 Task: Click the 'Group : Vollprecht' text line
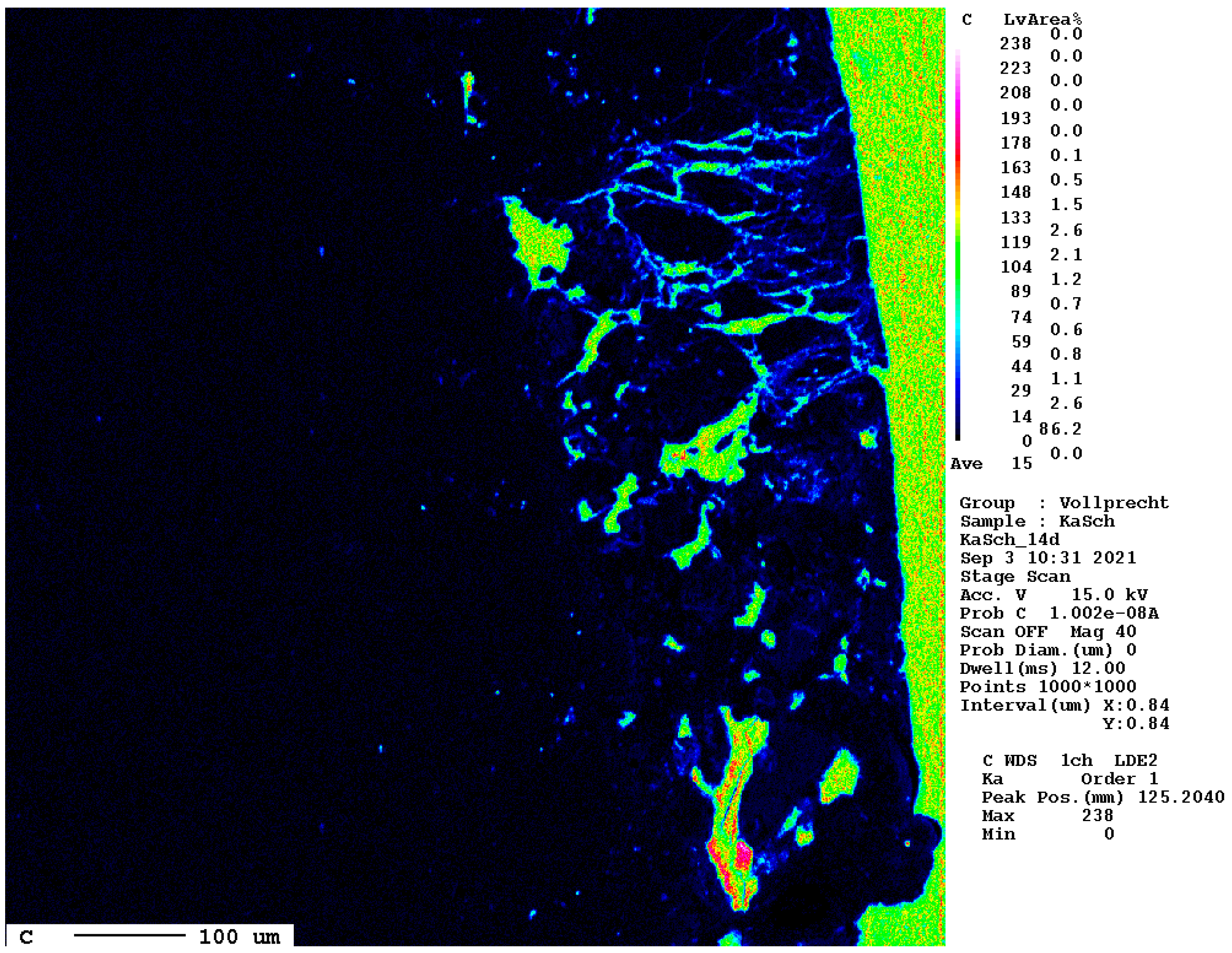1064,503
